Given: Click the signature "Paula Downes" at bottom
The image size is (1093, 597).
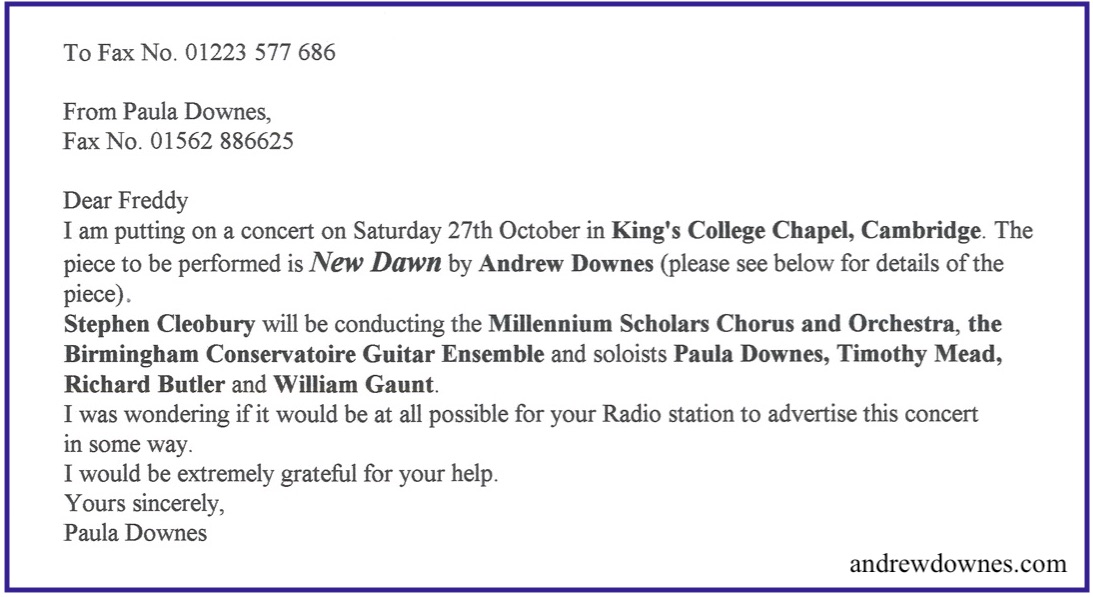Looking at the screenshot, I should pos(135,534).
